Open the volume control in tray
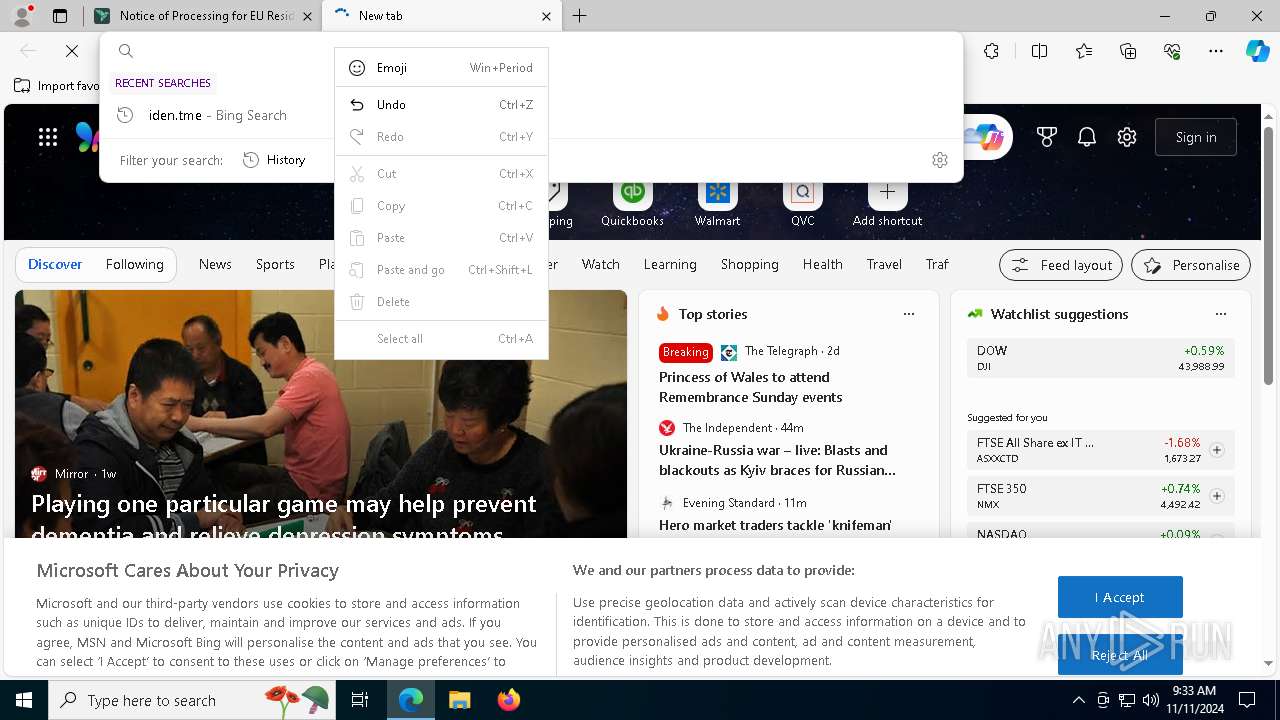 pyautogui.click(x=1150, y=700)
